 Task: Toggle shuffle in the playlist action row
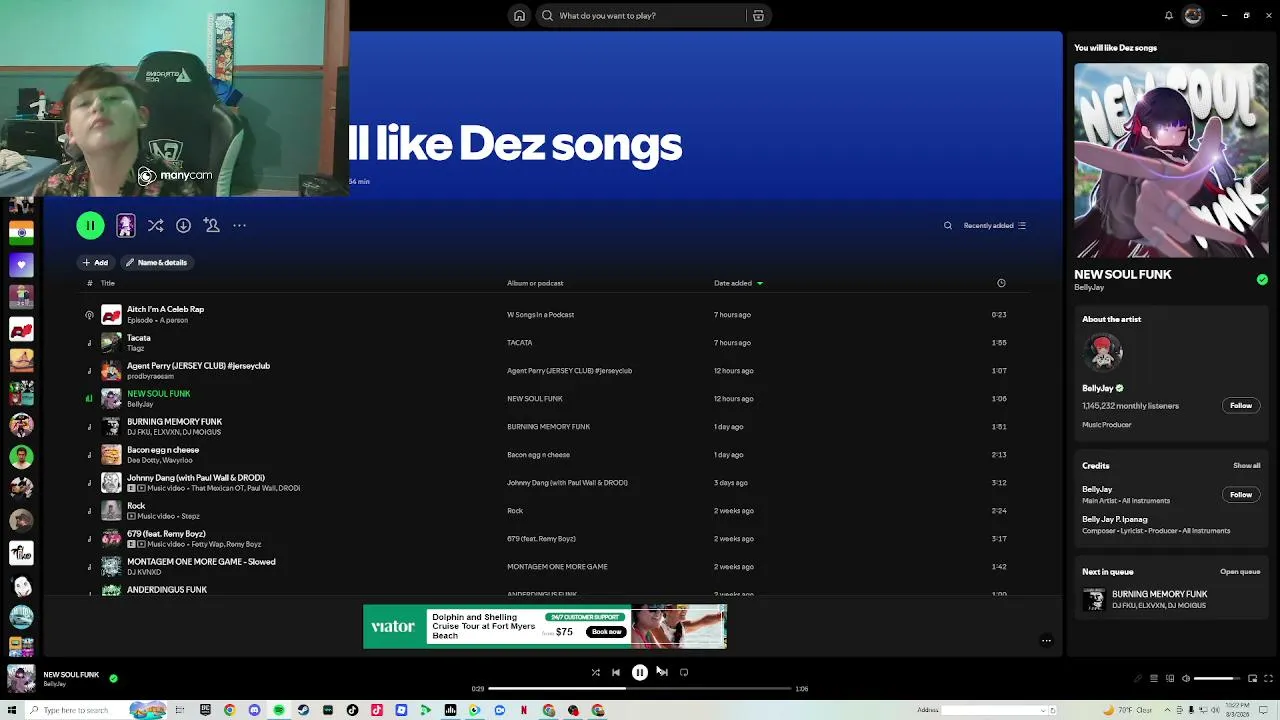[155, 226]
